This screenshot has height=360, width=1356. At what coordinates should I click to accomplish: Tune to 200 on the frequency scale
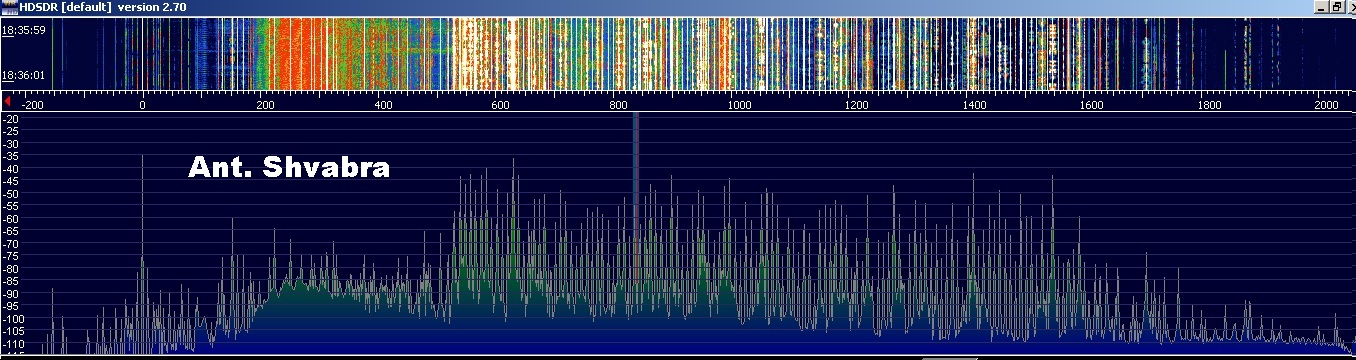(265, 104)
